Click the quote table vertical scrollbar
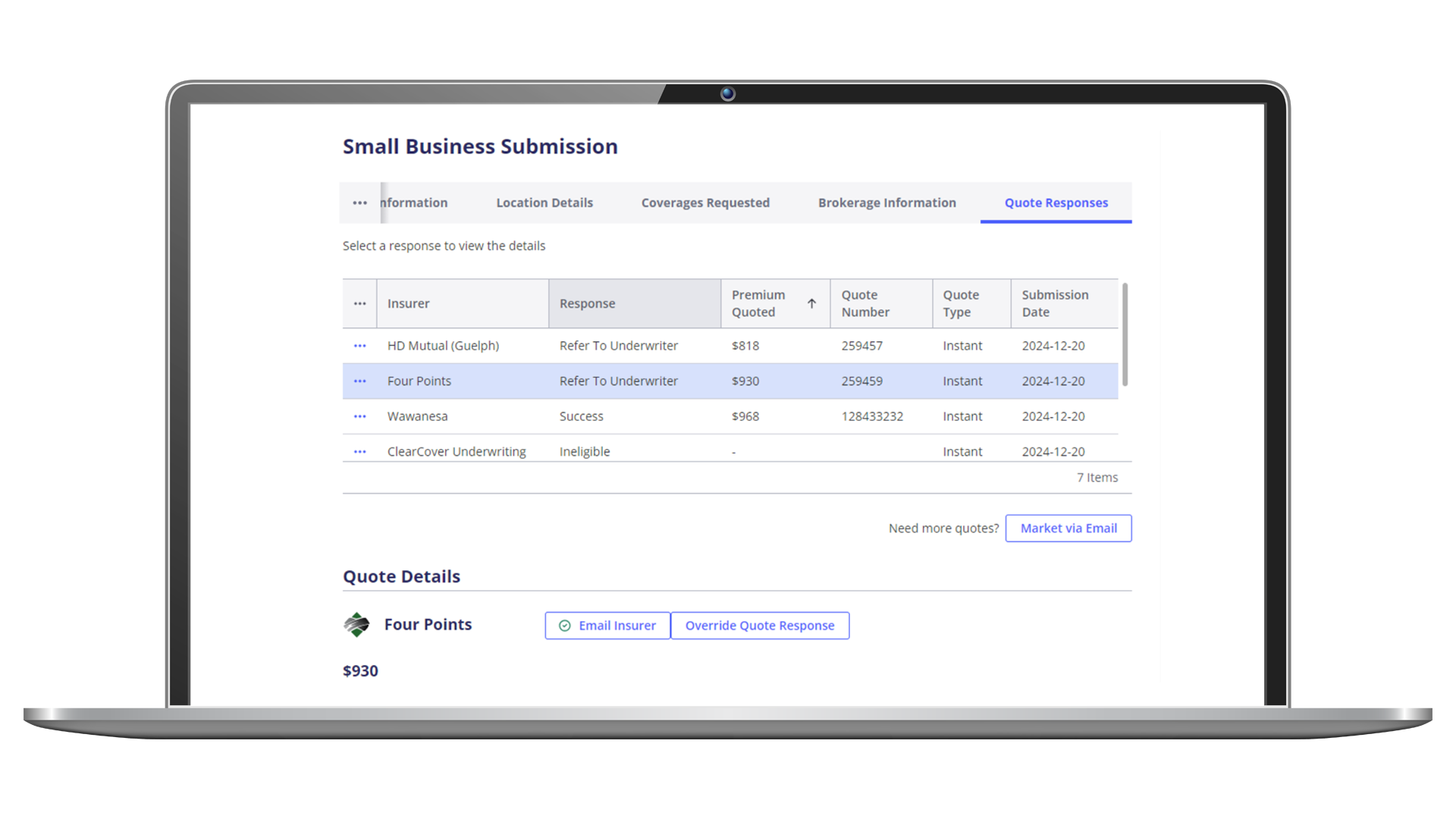Viewport: 1456px width, 819px height. pos(1125,334)
